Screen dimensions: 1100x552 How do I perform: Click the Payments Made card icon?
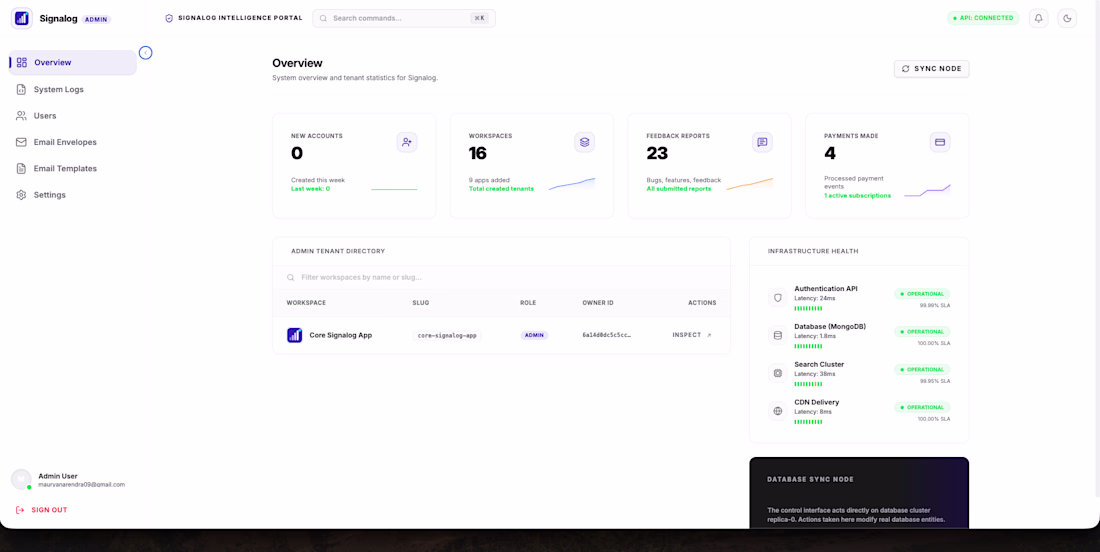click(940, 142)
